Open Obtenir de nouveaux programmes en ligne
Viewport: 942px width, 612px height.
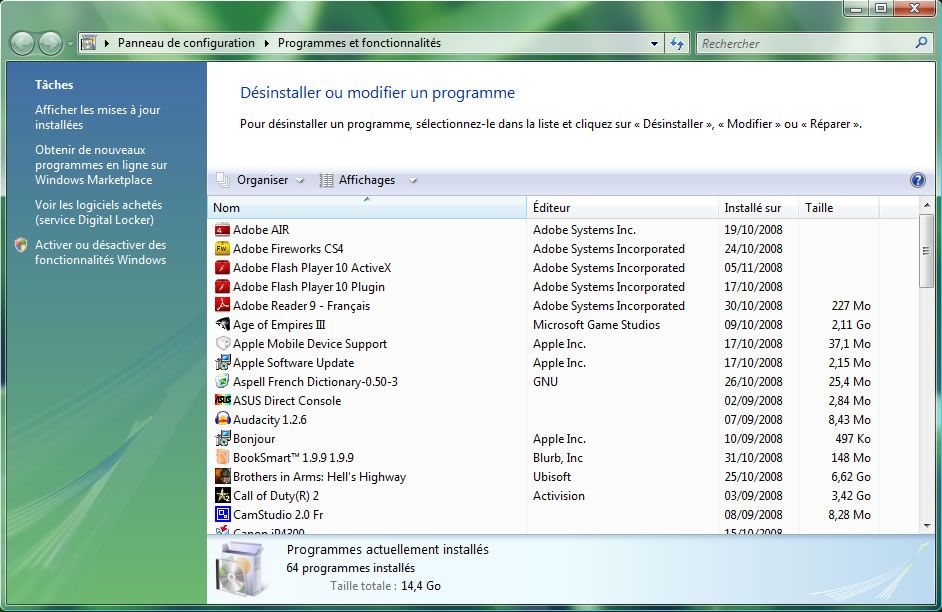tap(101, 165)
